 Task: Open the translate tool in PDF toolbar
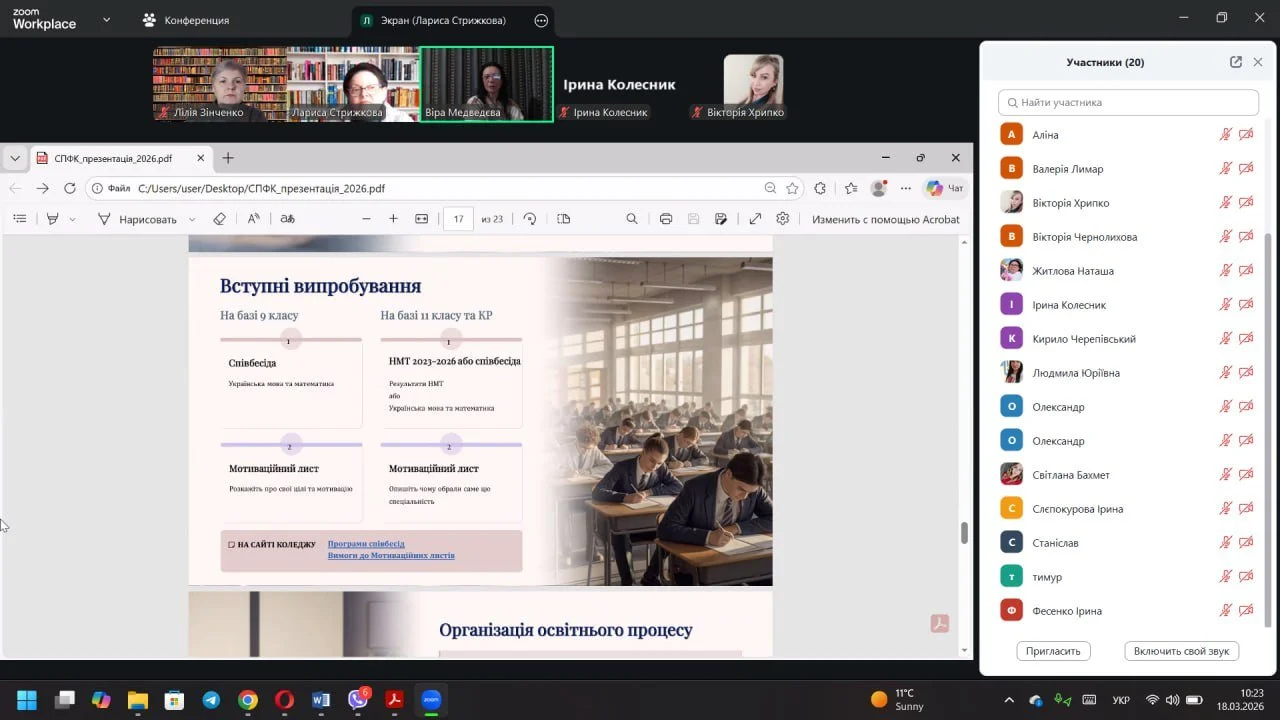pos(287,219)
